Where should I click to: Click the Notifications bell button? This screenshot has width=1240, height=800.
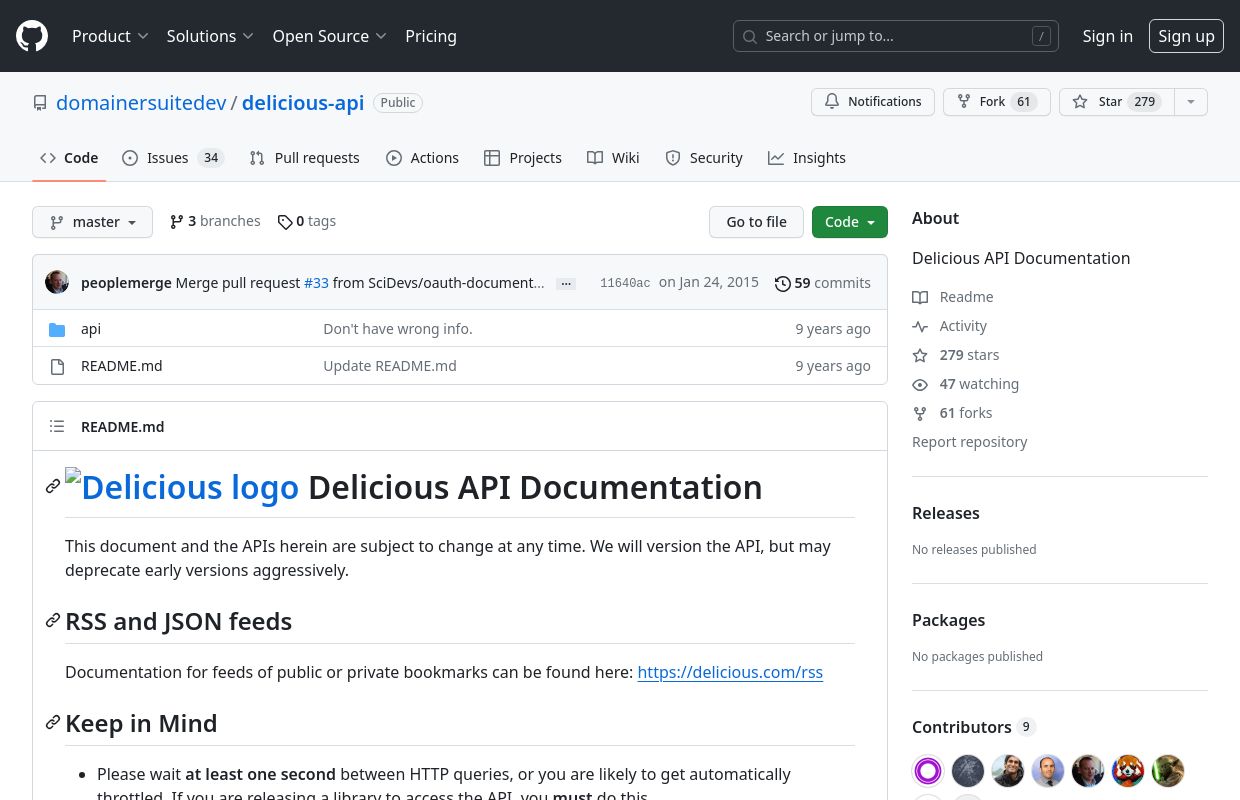(x=873, y=102)
